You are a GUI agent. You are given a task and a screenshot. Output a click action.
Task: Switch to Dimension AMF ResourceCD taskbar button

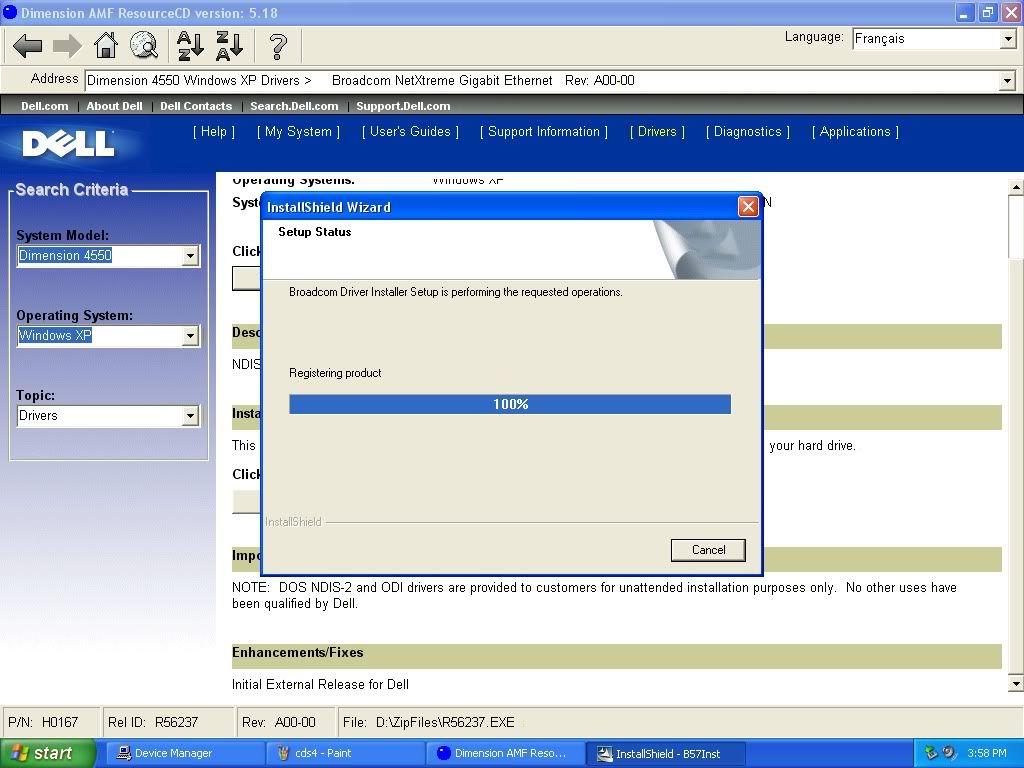(x=505, y=753)
